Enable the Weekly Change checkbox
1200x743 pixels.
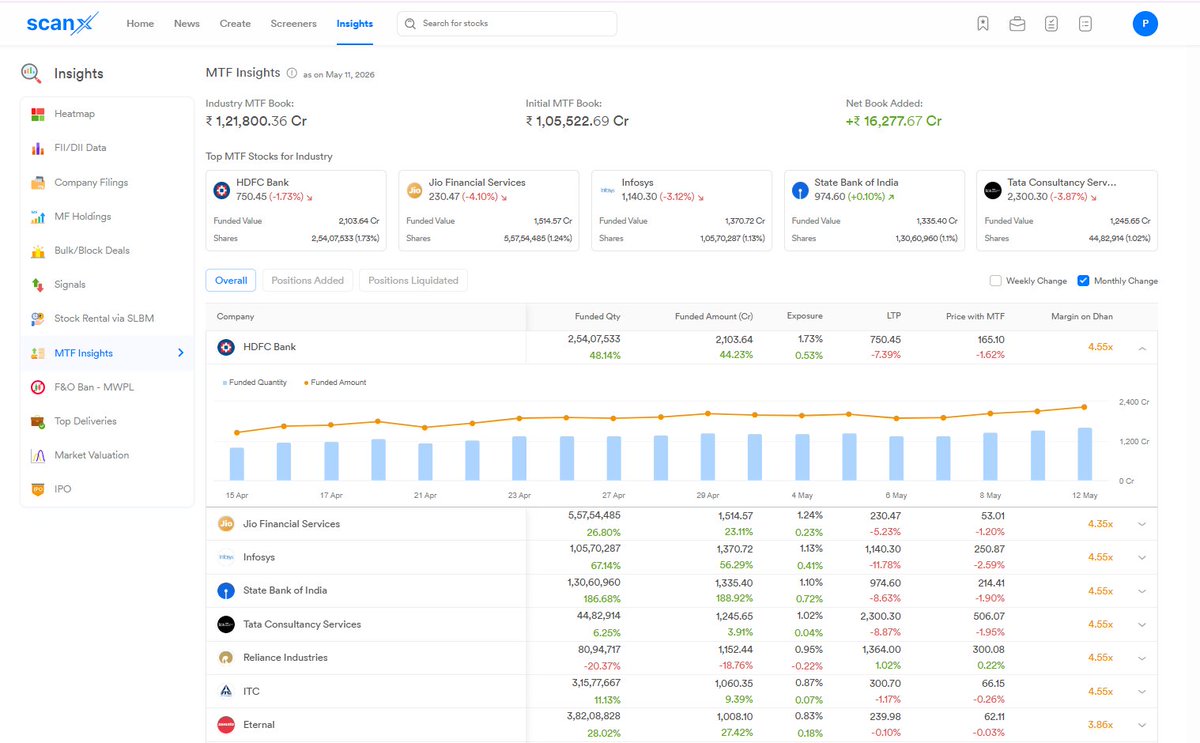tap(995, 281)
